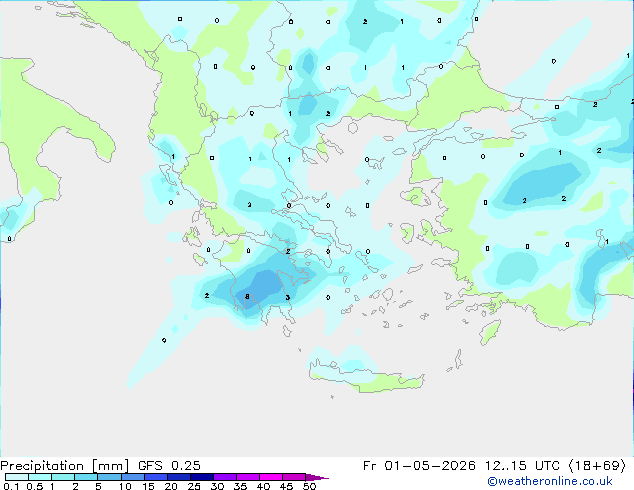Click the '0.1' legend scale label
The width and height of the screenshot is (634, 490).
coord(11,486)
